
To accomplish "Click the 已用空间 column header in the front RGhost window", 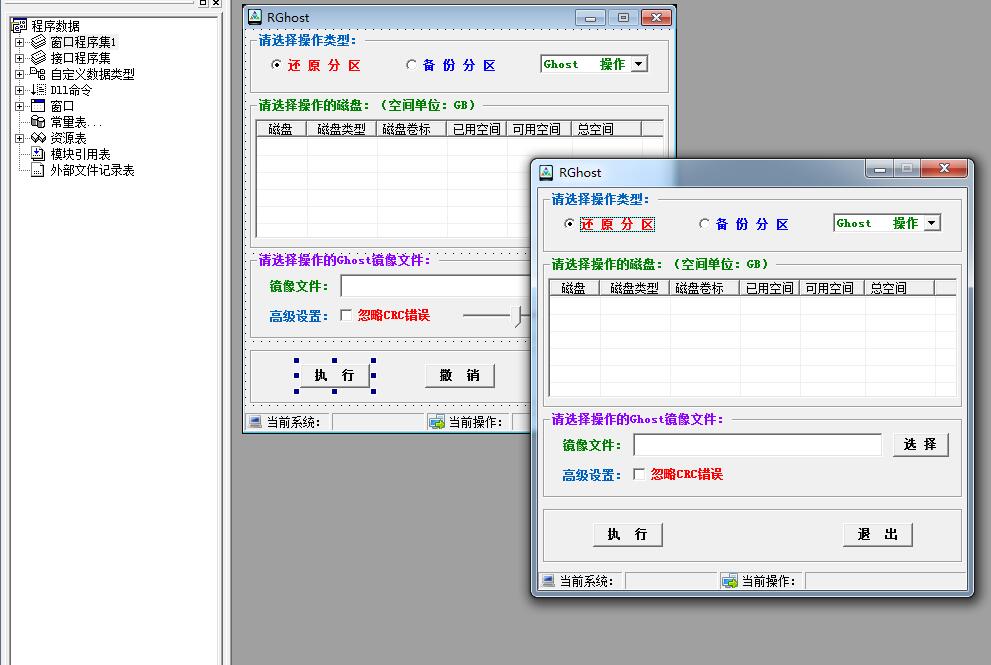I will [769, 288].
